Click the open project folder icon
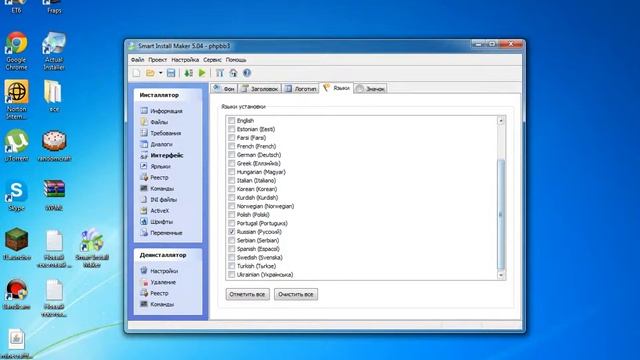 150,73
